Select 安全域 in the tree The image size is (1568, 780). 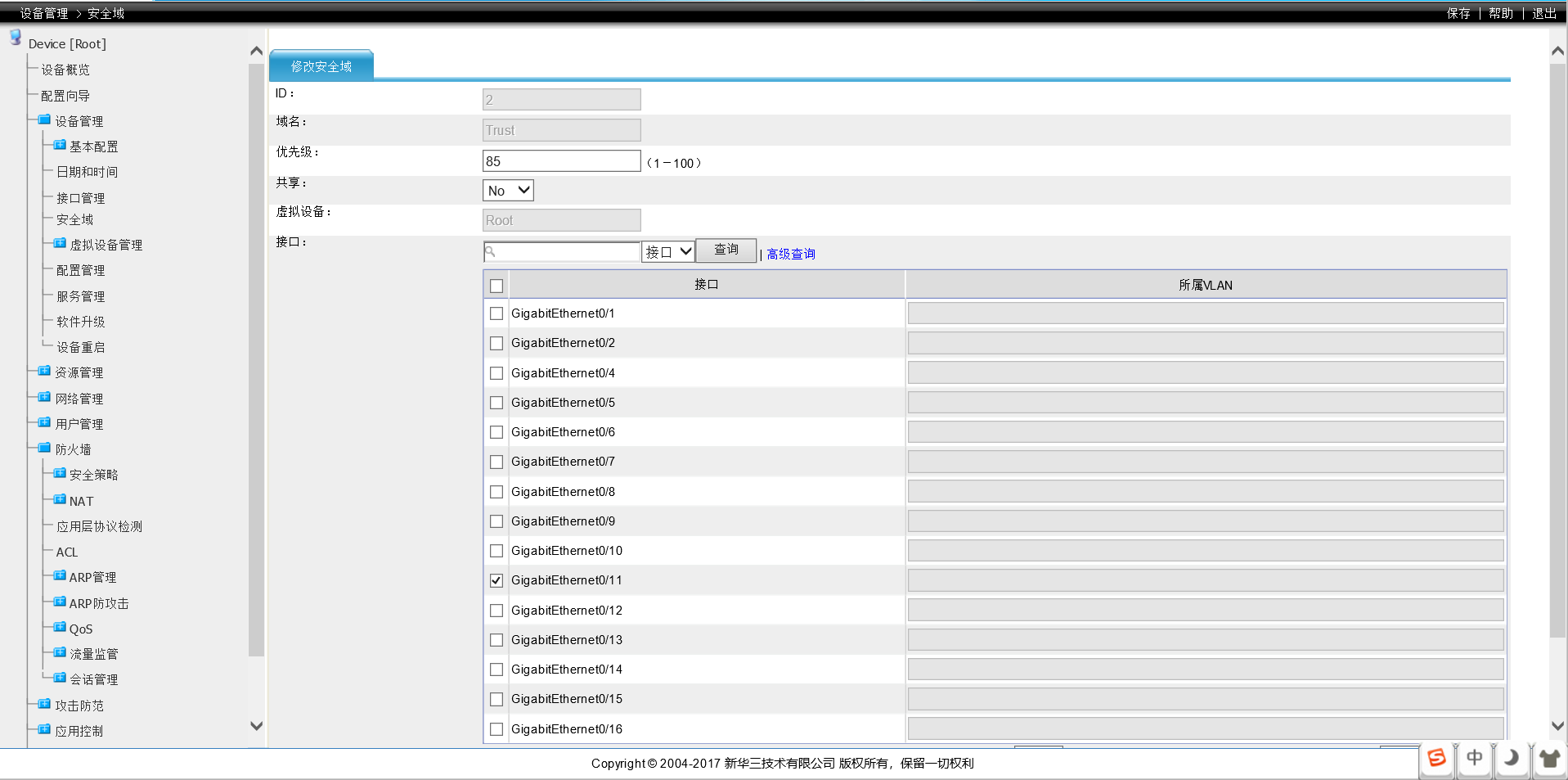[x=74, y=219]
